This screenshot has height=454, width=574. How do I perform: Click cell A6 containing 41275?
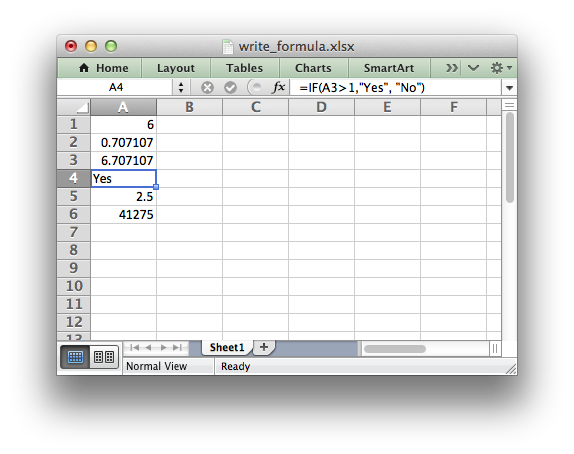click(x=123, y=215)
